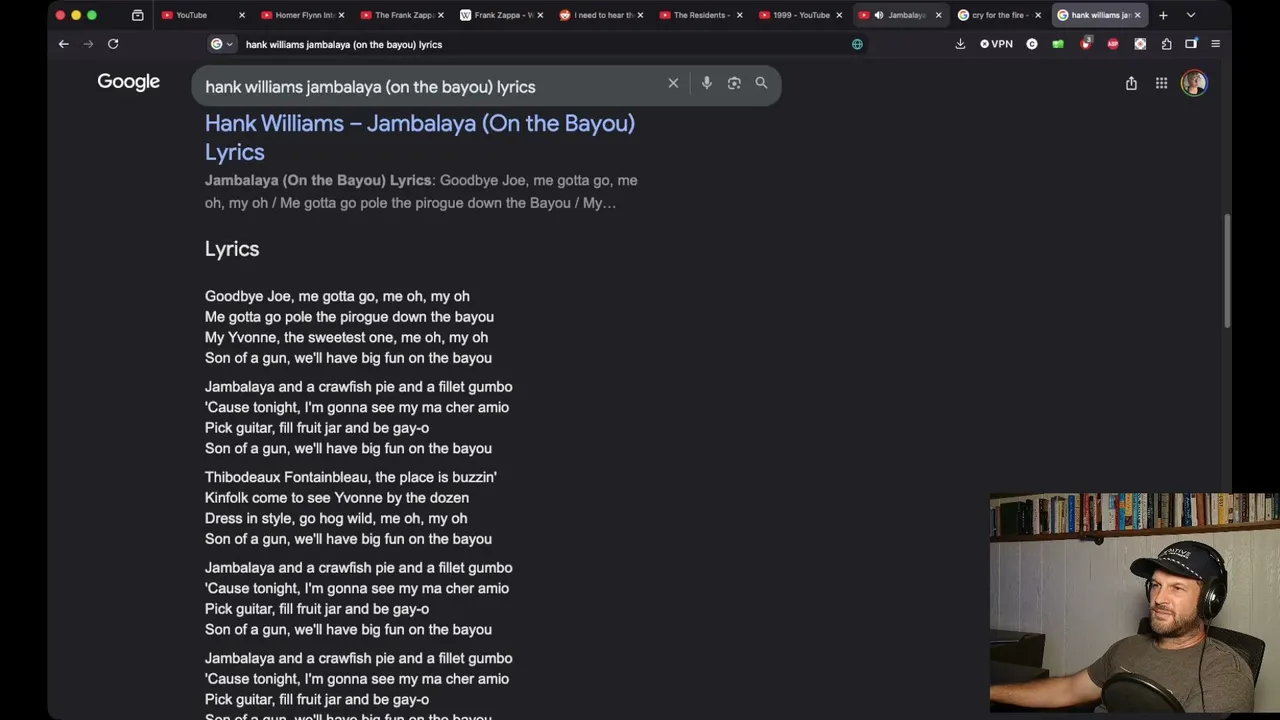This screenshot has height=720, width=1280.
Task: Close the 1999 - YouTube tab
Action: click(x=839, y=15)
